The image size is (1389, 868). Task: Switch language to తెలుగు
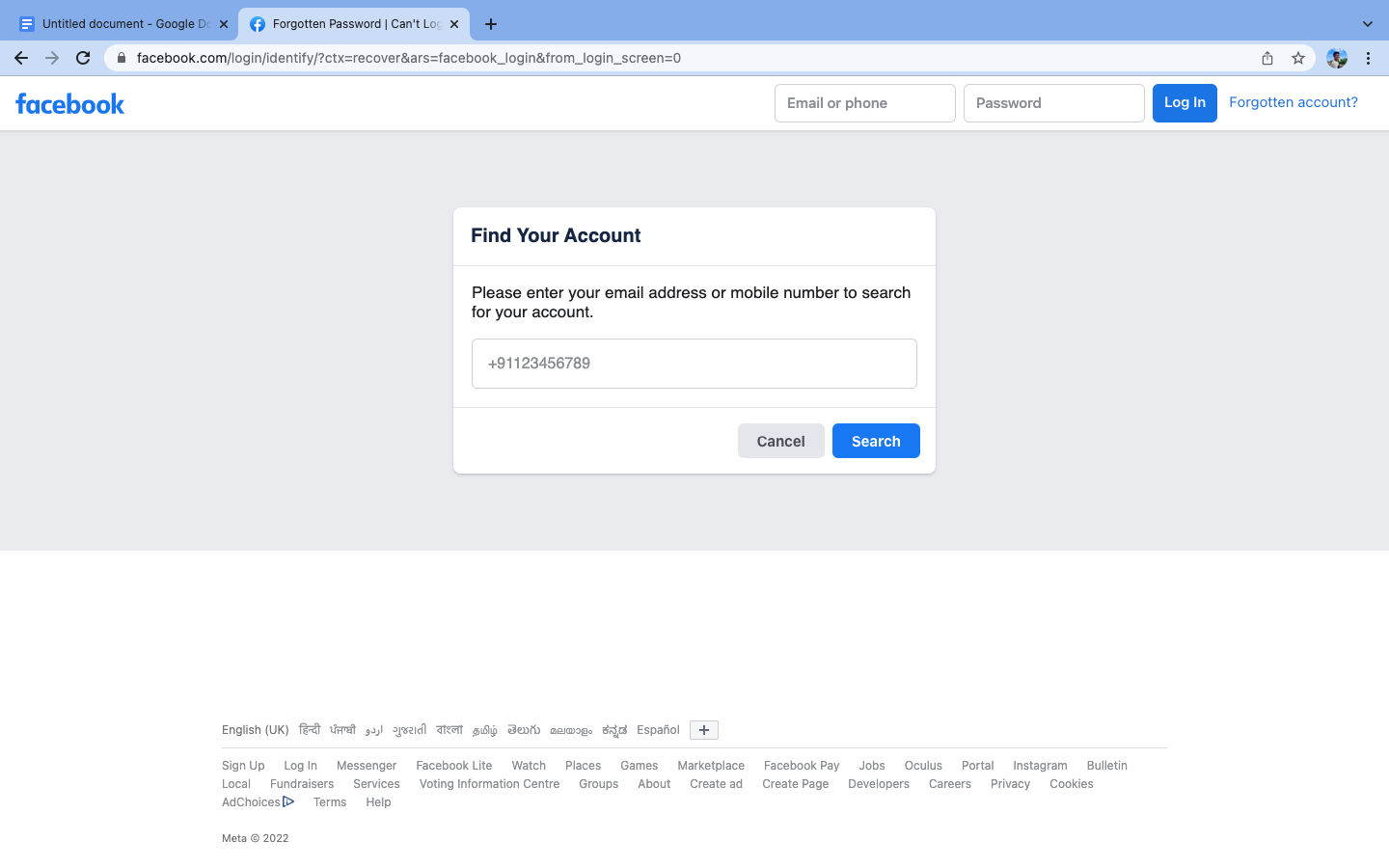click(x=524, y=730)
